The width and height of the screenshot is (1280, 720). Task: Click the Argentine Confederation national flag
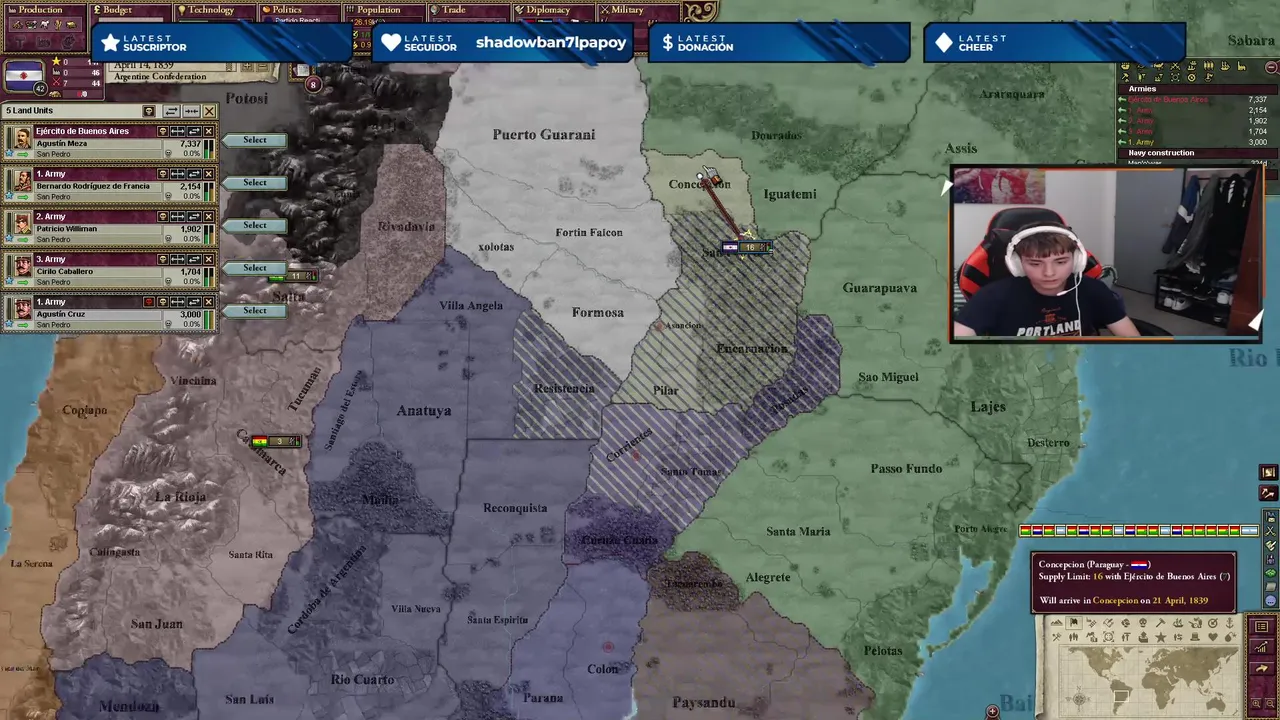24,75
